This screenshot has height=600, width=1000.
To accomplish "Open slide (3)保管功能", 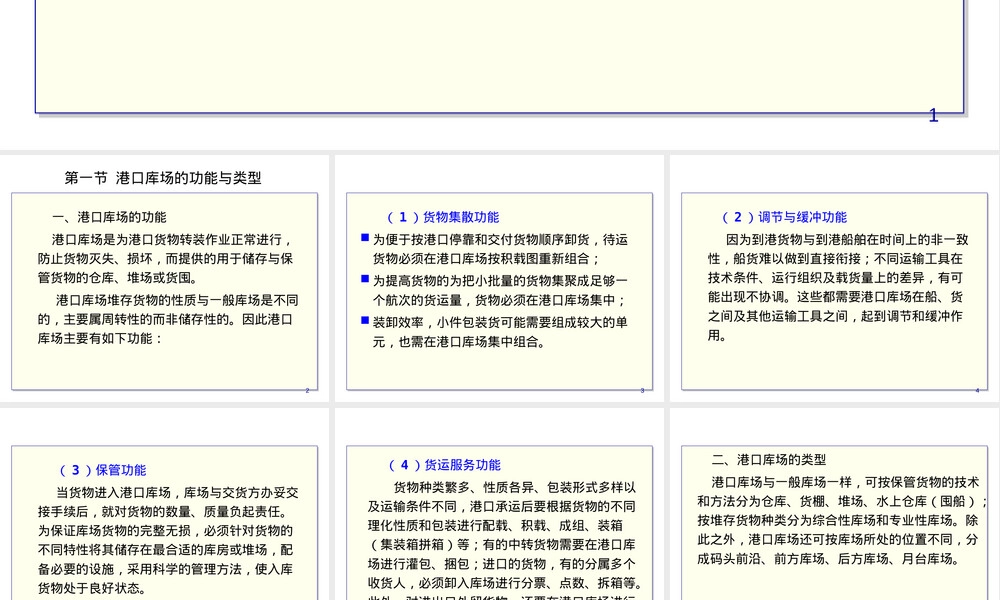I will point(165,504).
